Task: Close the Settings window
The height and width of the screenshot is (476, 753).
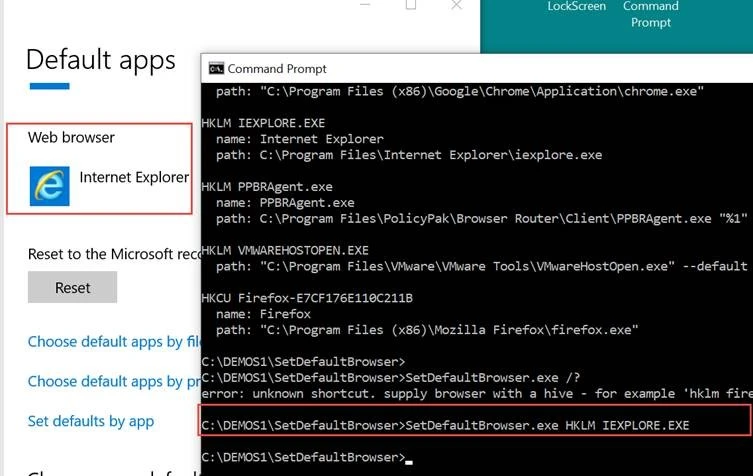Action: (x=457, y=5)
